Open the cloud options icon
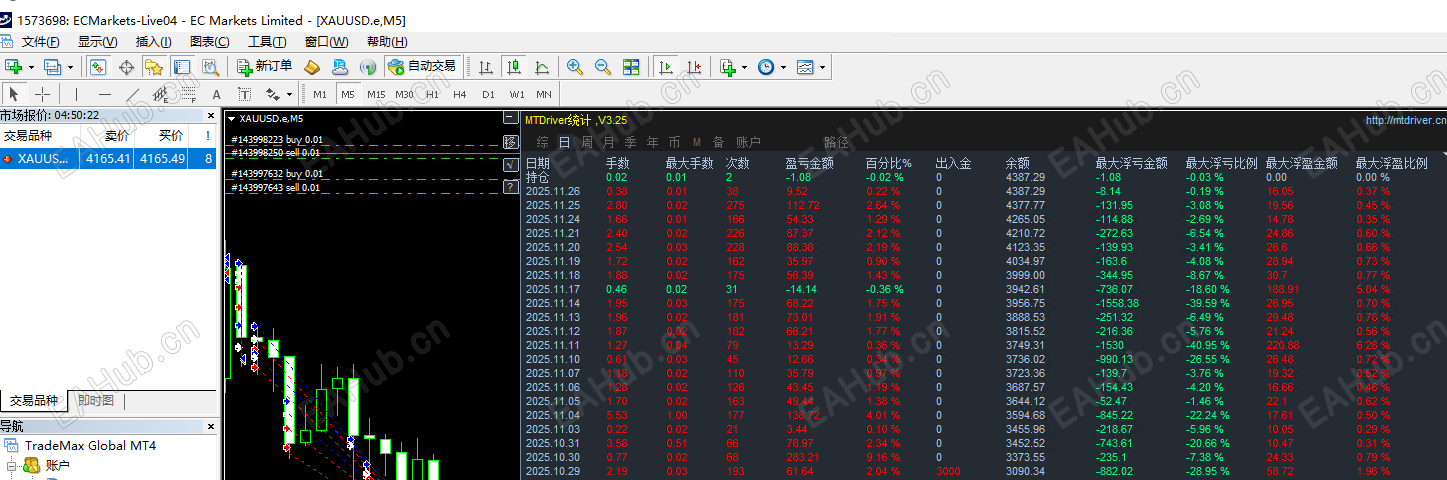1447x480 pixels. coord(340,67)
